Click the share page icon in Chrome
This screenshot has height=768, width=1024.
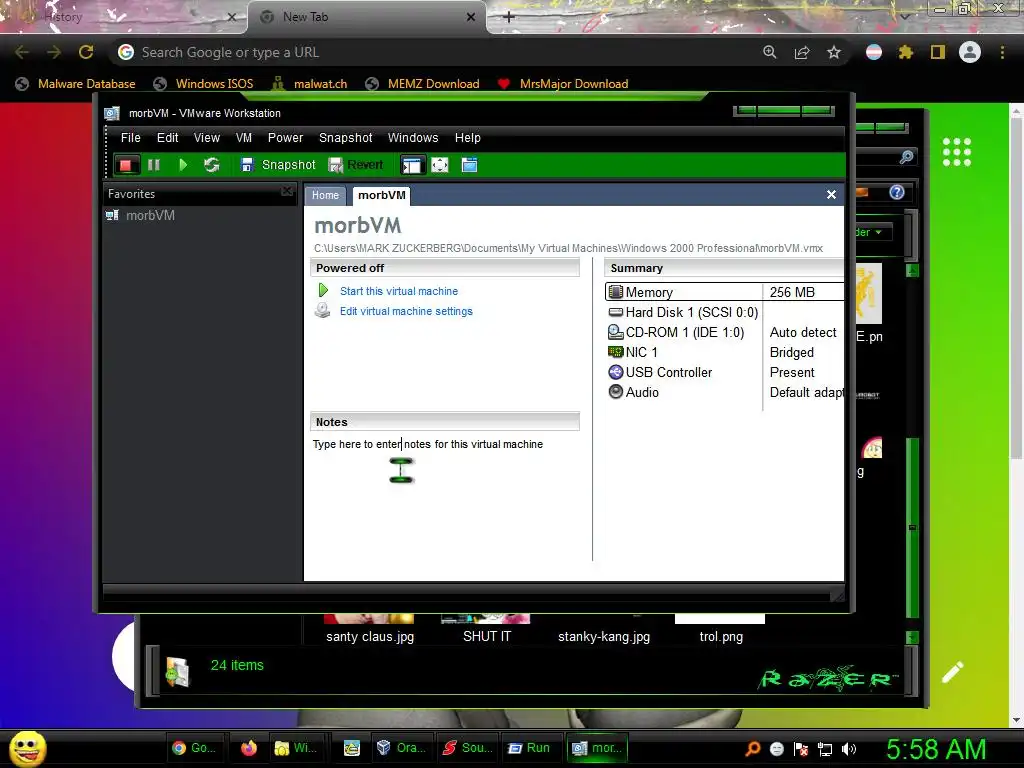point(802,52)
